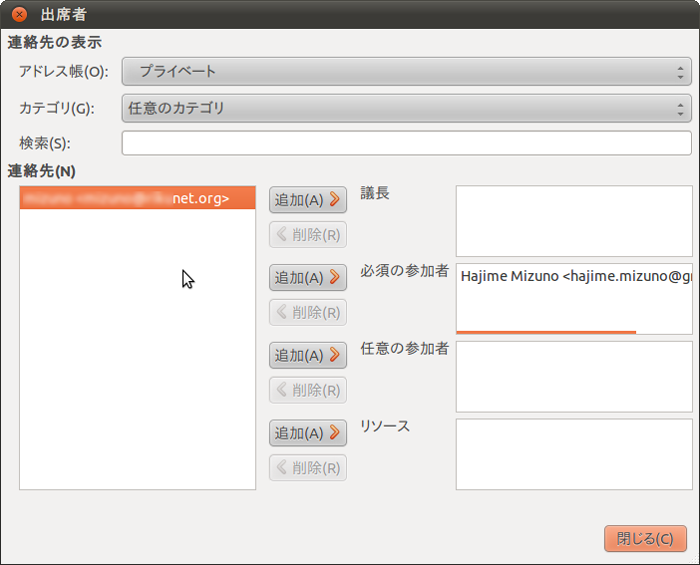The width and height of the screenshot is (700, 565).
Task: Click inside the empty リソース list box
Action: (x=574, y=454)
